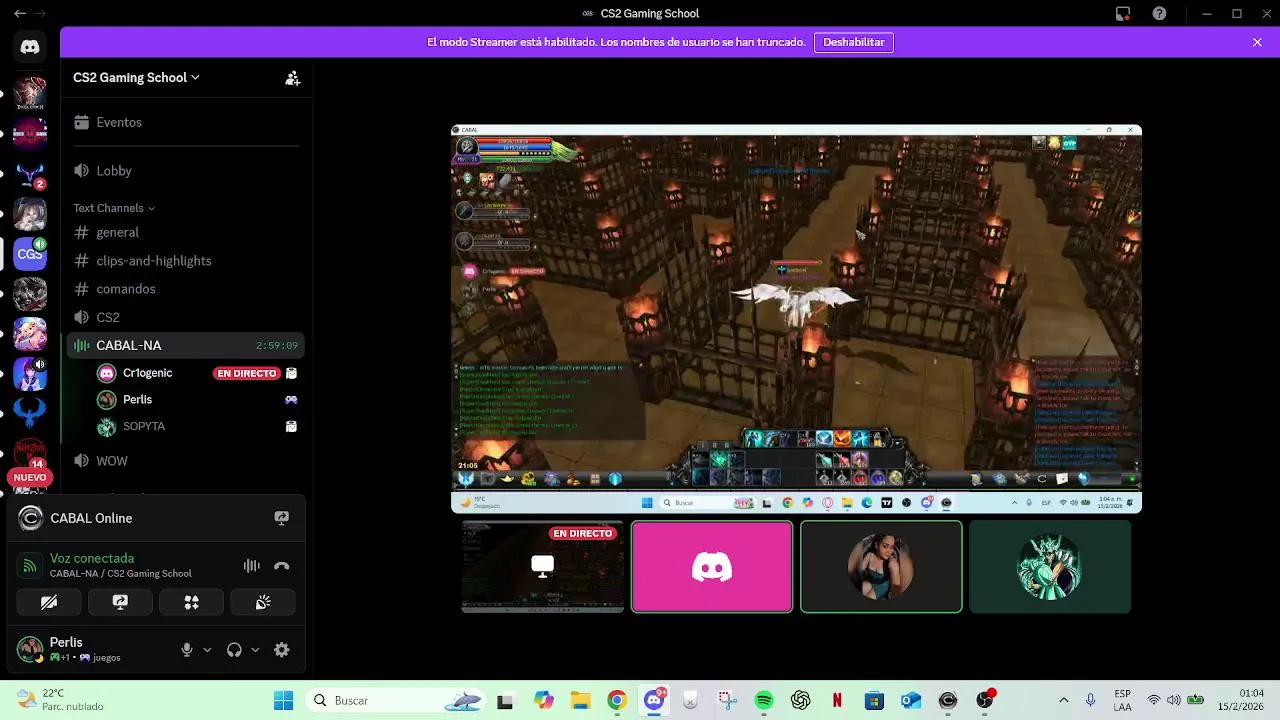
Task: Click the NUEVO unread indicator
Action: 30,478
